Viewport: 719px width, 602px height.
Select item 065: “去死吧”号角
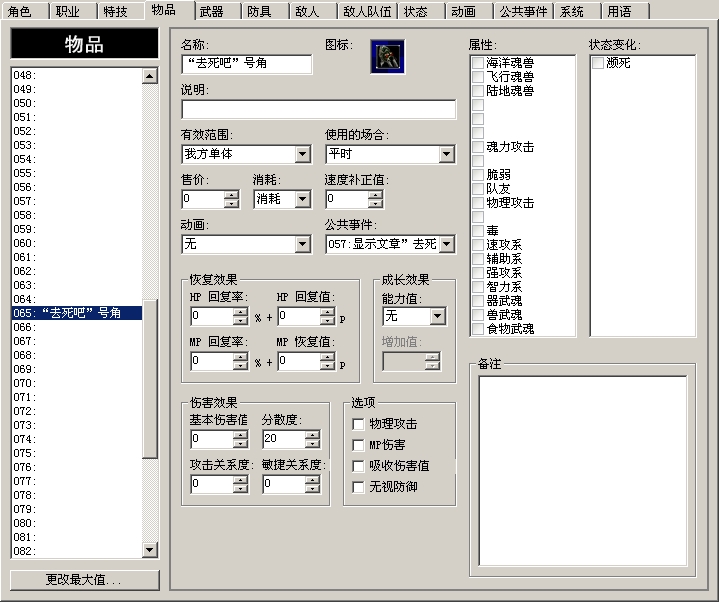pyautogui.click(x=77, y=313)
